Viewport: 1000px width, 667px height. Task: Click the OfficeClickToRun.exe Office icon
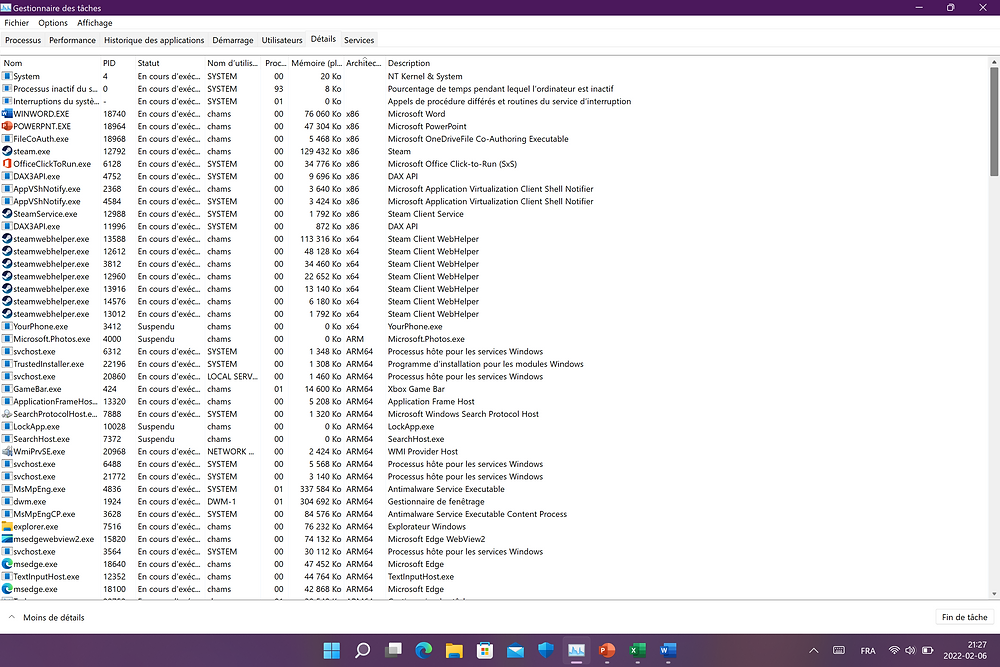[x=7, y=164]
